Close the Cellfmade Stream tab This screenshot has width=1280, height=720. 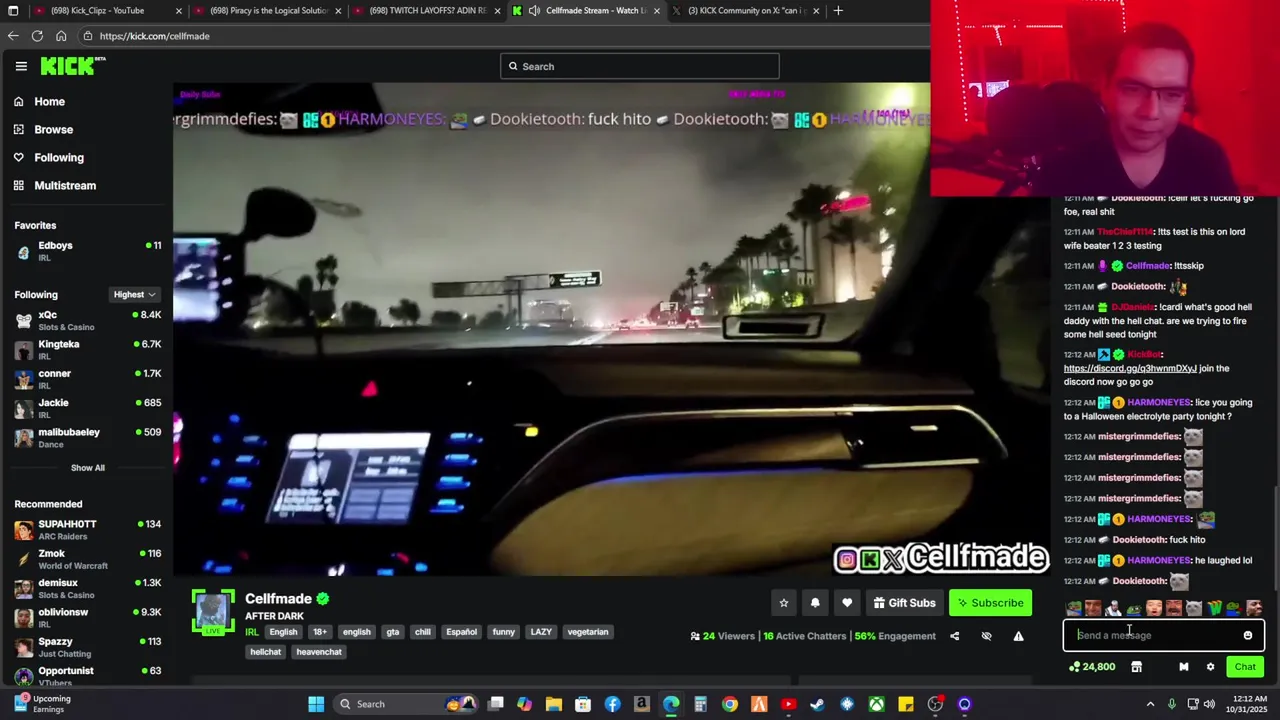click(x=657, y=11)
